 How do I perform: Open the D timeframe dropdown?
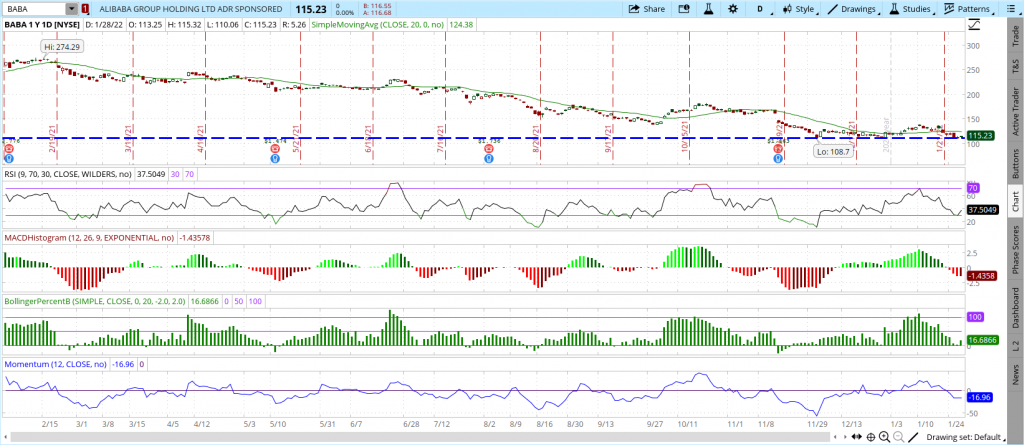pyautogui.click(x=758, y=9)
